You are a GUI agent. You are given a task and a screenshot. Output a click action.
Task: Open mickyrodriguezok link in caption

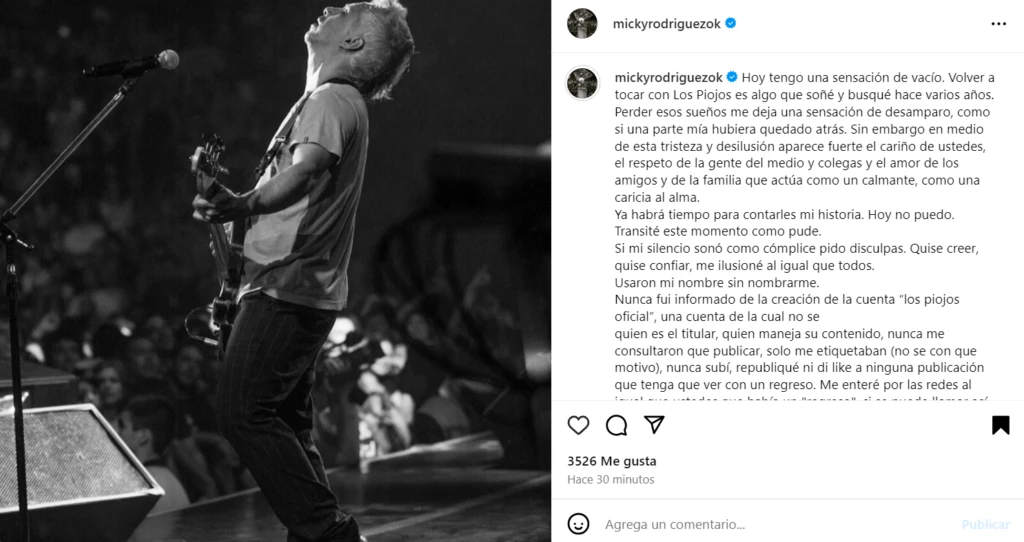coord(668,77)
